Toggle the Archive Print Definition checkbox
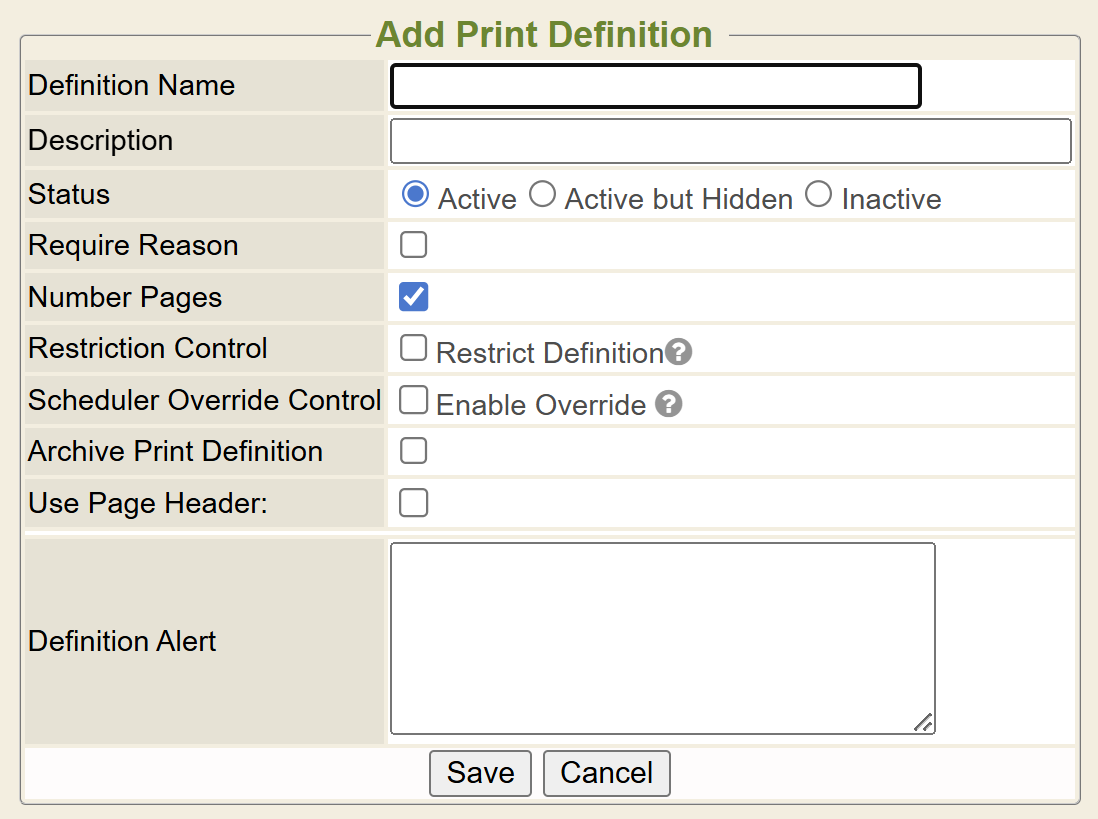The width and height of the screenshot is (1098, 819). 413,451
